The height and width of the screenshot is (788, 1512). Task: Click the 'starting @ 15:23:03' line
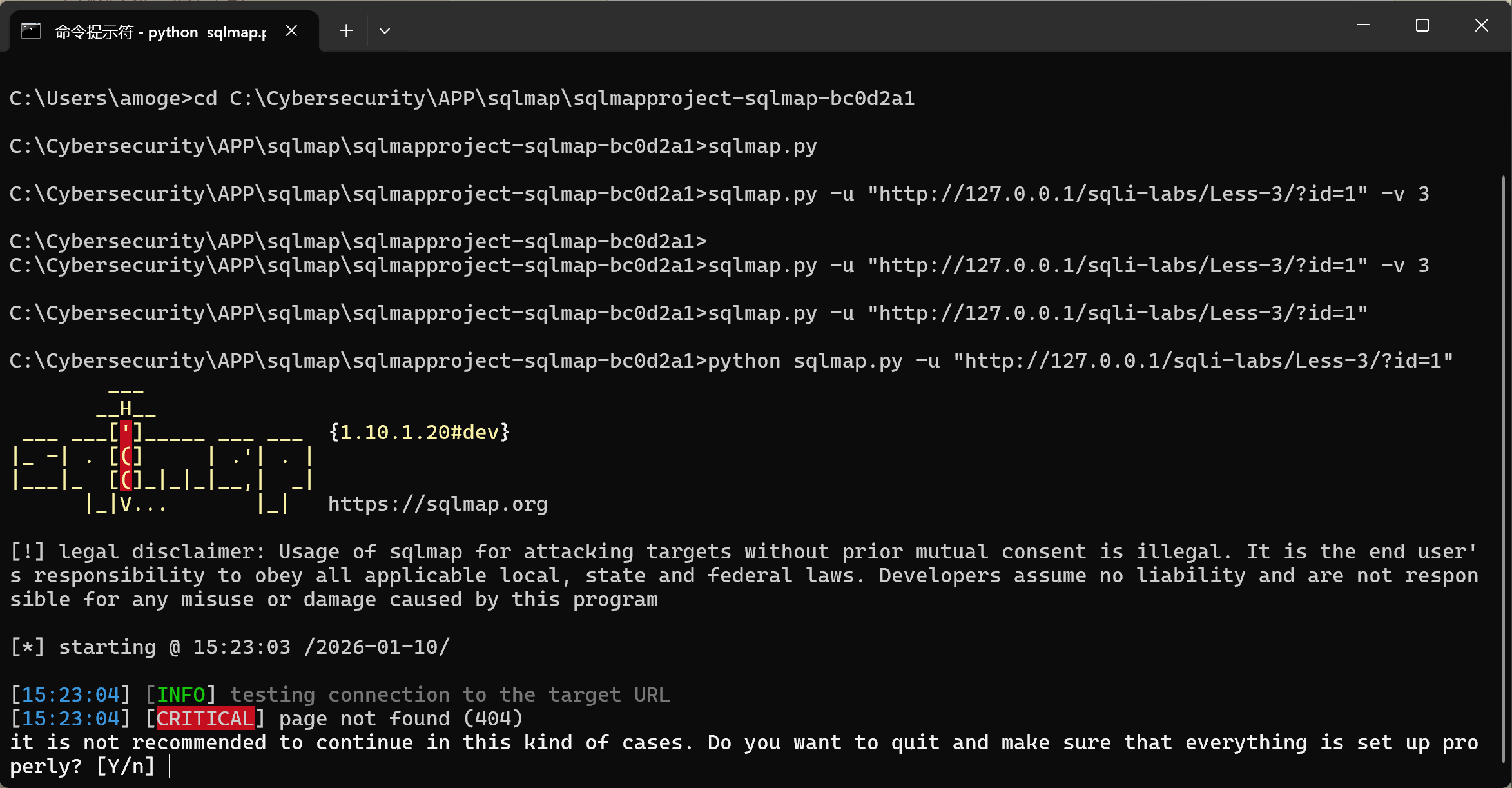230,647
